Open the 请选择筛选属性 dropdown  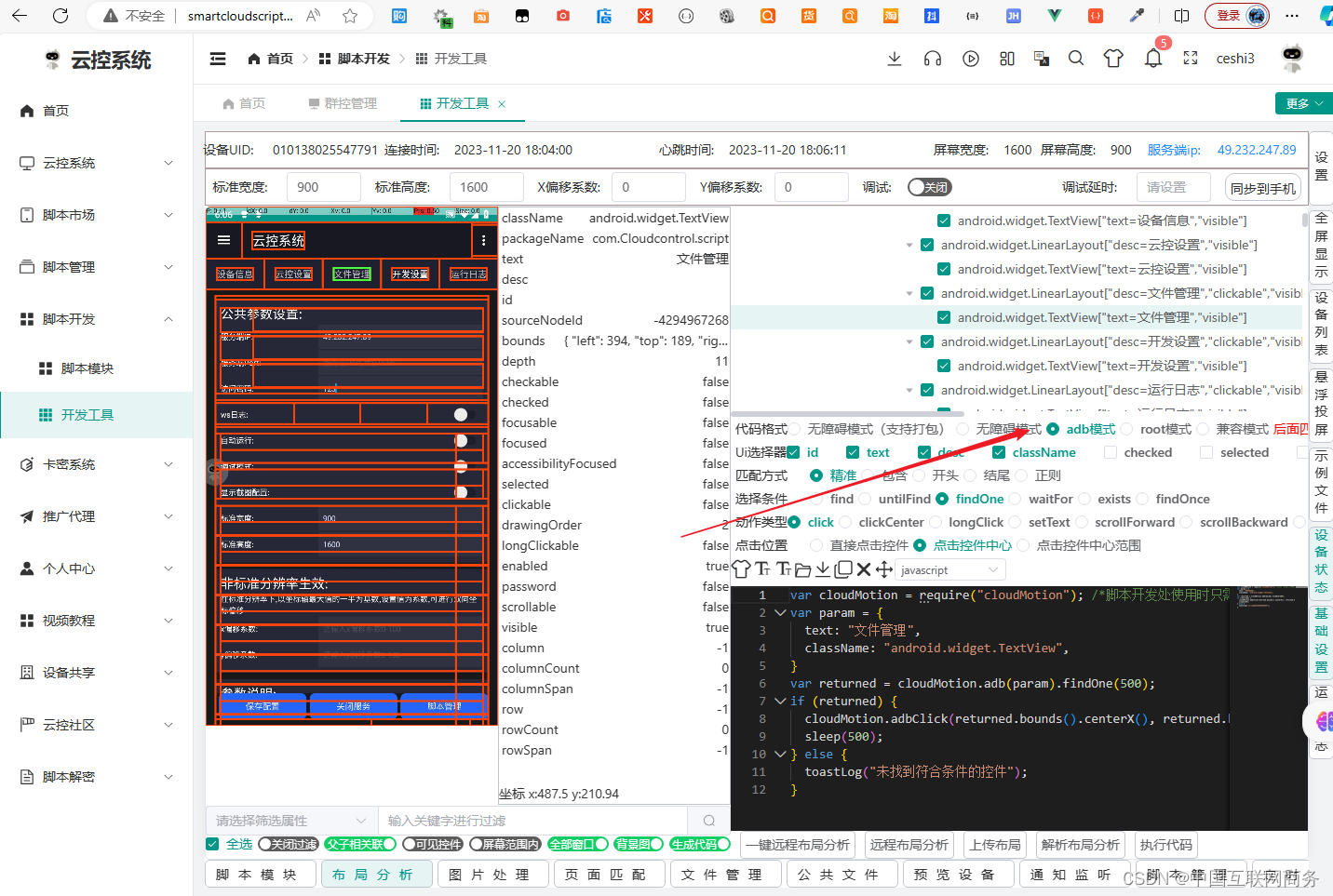tap(291, 821)
